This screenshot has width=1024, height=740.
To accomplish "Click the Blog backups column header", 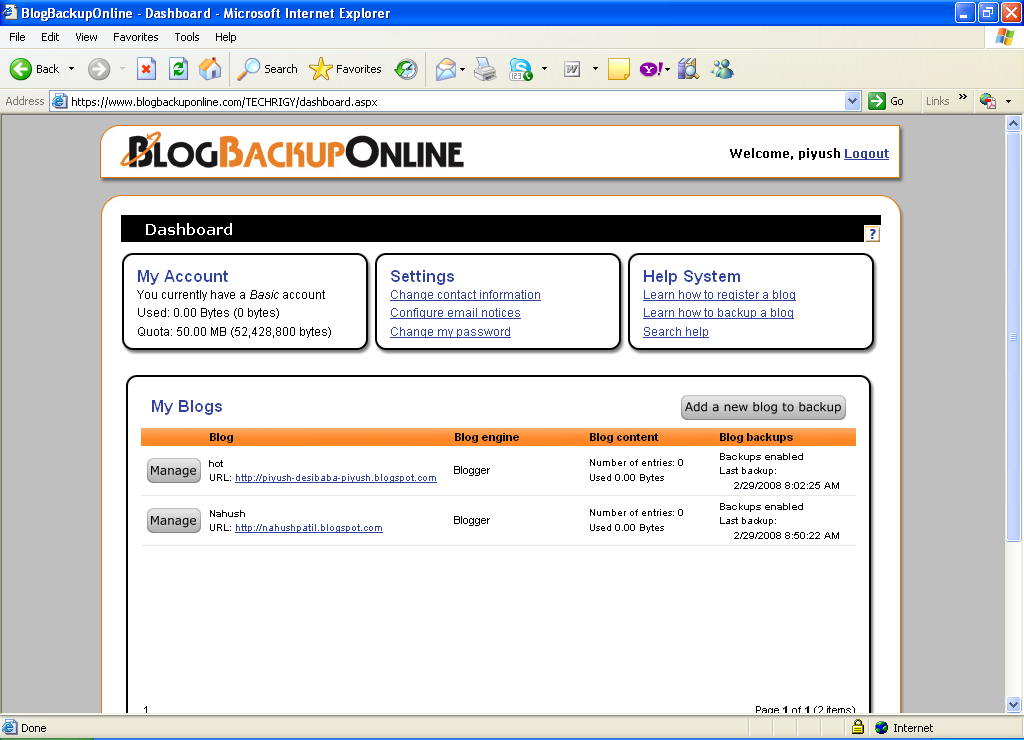I will coord(756,437).
